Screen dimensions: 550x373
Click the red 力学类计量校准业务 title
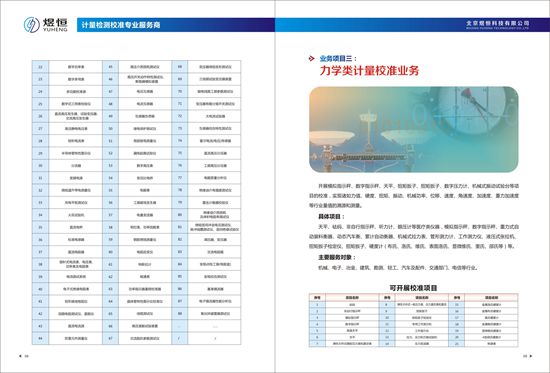click(369, 71)
